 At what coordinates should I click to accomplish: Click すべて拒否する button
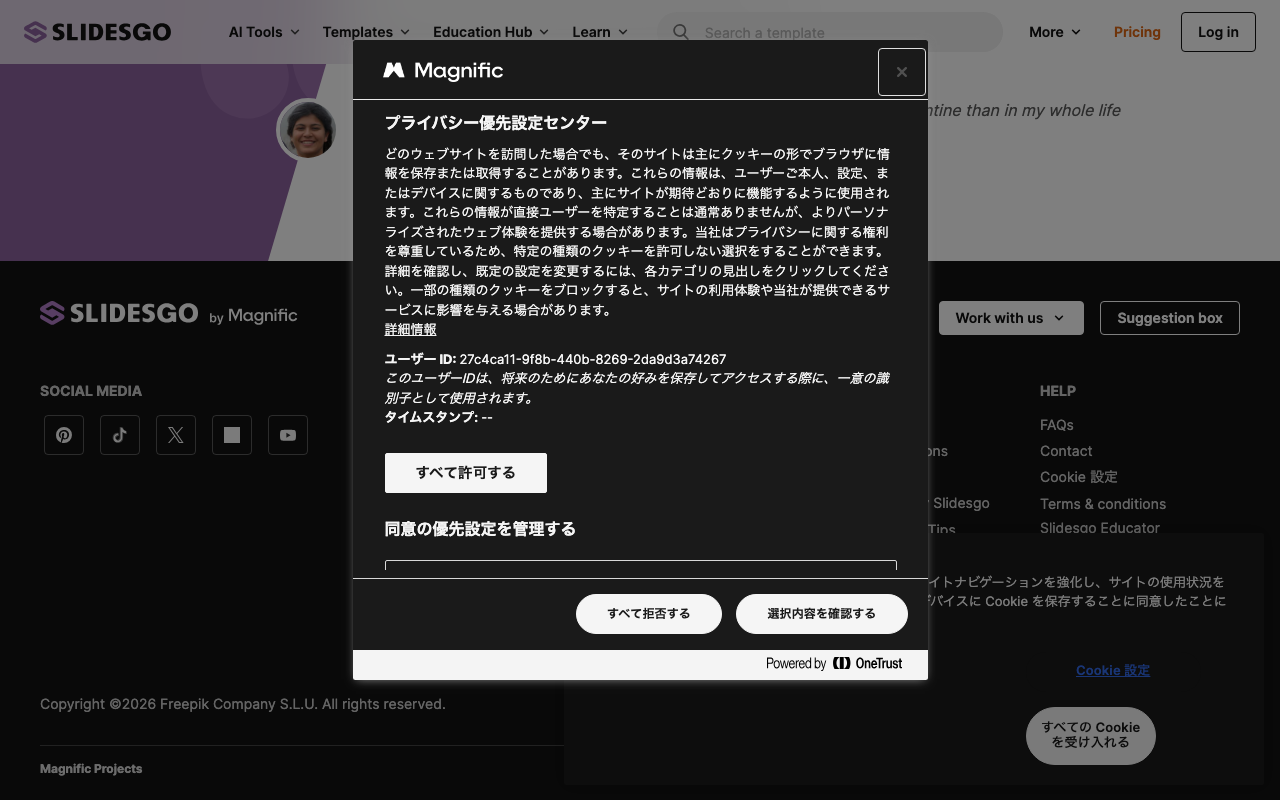(649, 614)
